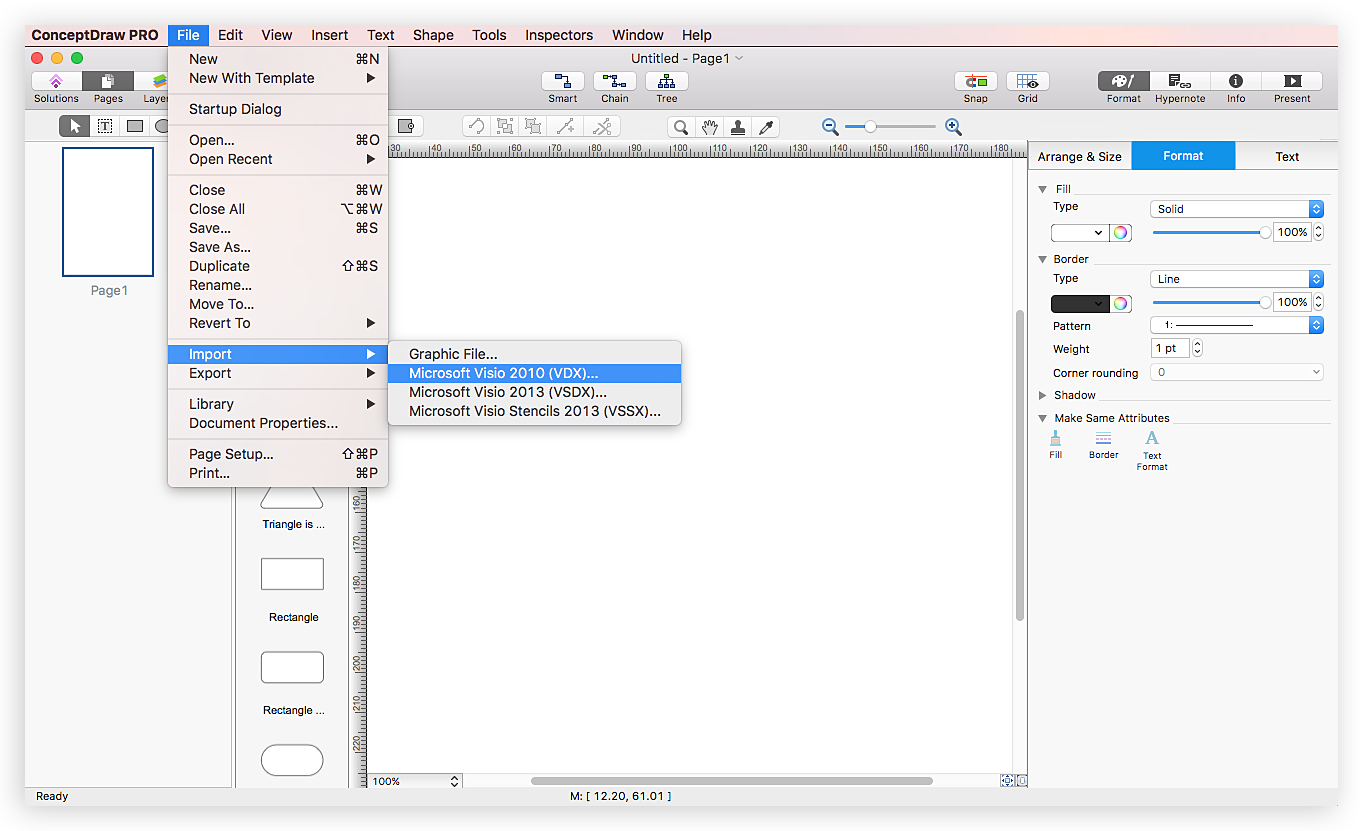This screenshot has height=831, width=1363.
Task: Start Present mode
Action: 1292,82
